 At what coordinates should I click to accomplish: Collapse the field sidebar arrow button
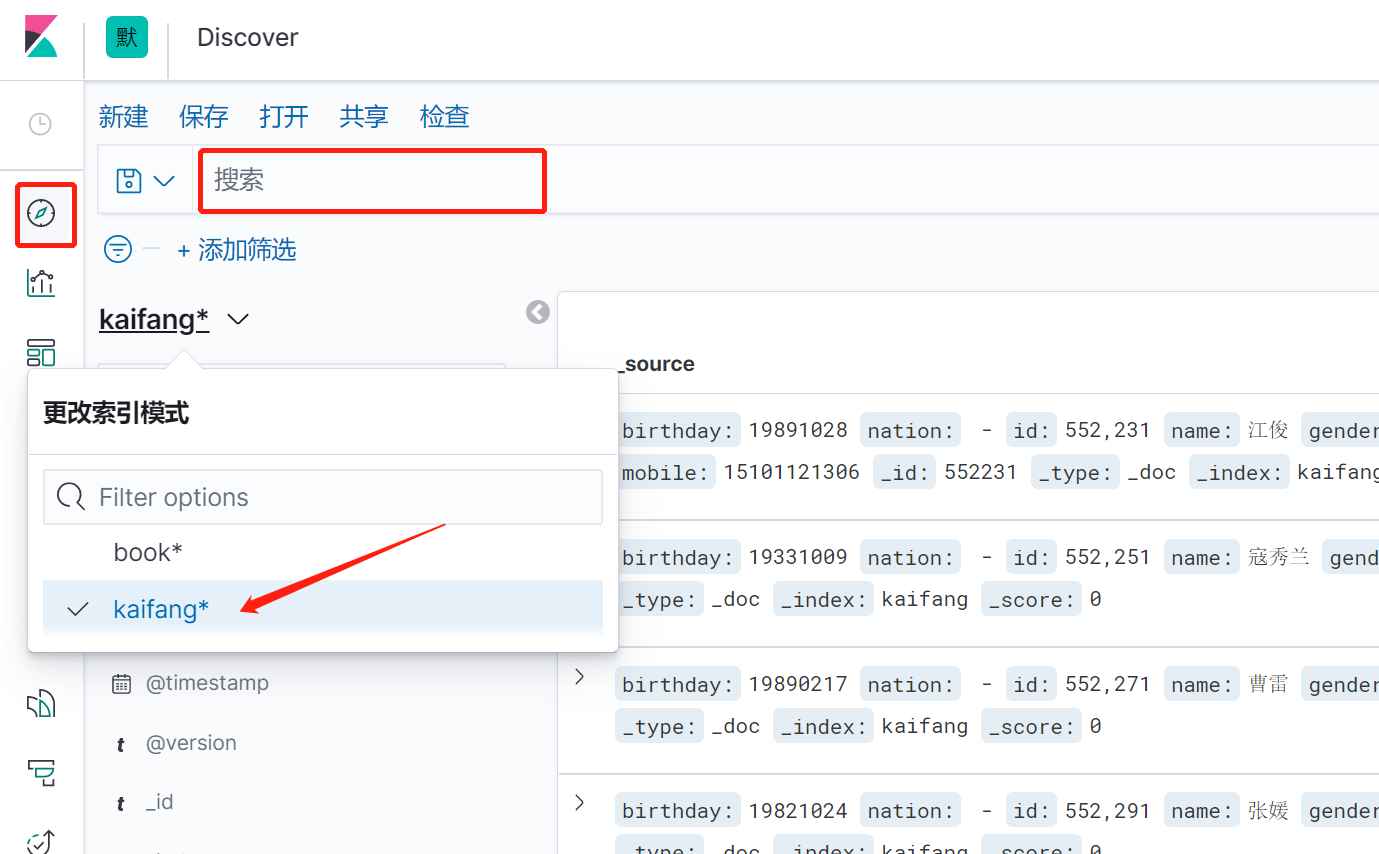[538, 313]
